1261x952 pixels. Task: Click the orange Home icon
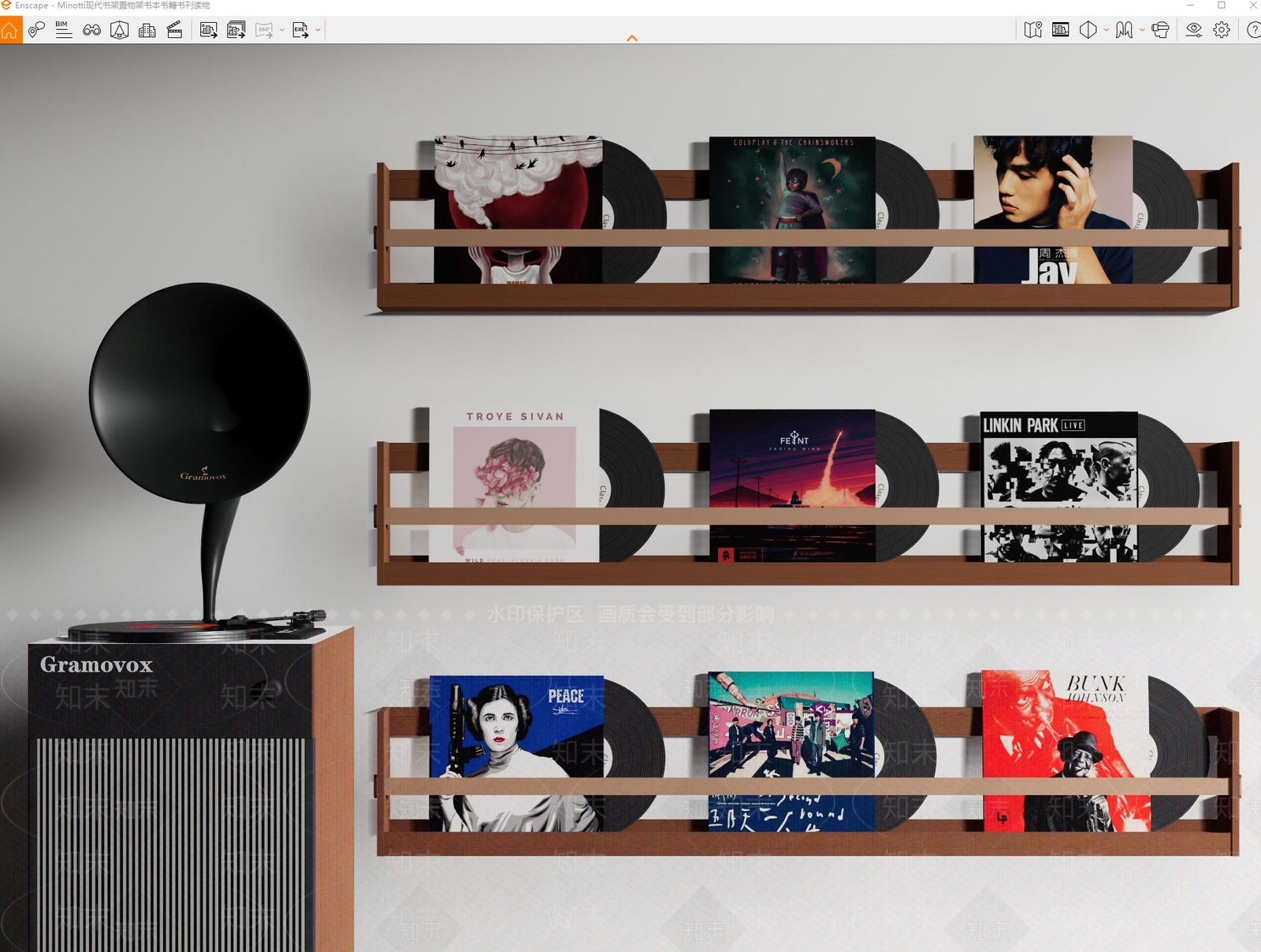pyautogui.click(x=10, y=30)
